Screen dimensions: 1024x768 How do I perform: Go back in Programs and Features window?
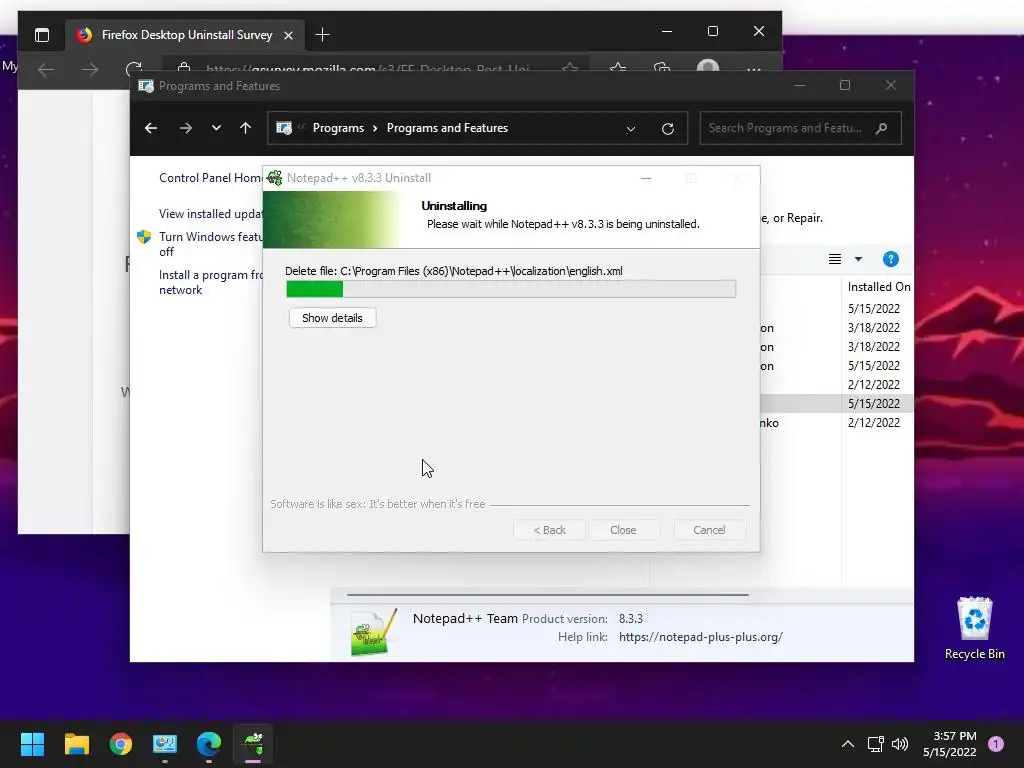(x=151, y=128)
